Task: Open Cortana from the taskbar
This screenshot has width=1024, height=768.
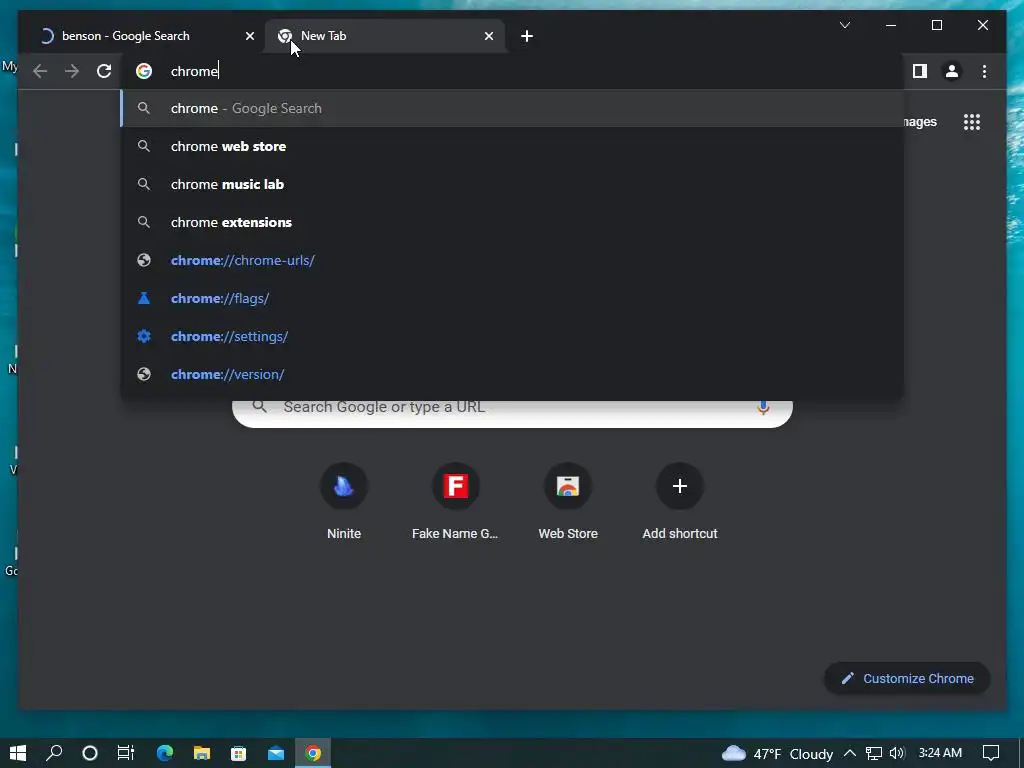Action: click(90, 753)
